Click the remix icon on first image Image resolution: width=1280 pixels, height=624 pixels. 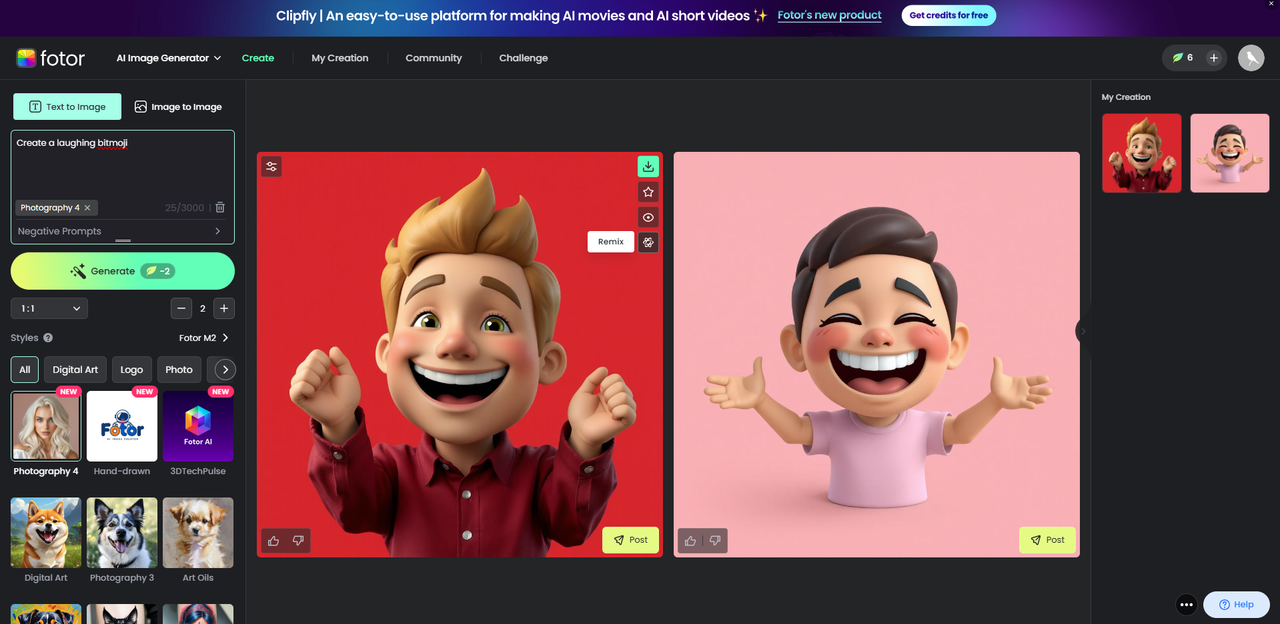[x=648, y=242]
